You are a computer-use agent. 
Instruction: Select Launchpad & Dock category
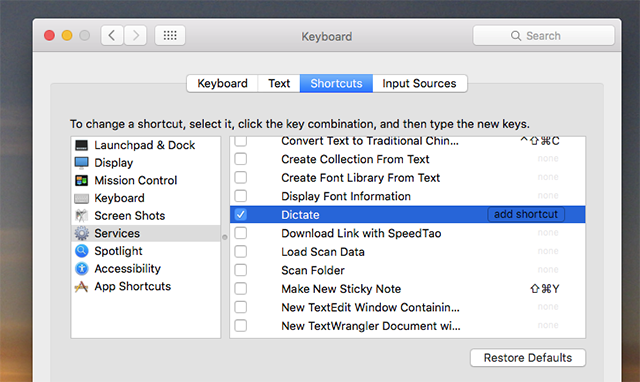146,145
